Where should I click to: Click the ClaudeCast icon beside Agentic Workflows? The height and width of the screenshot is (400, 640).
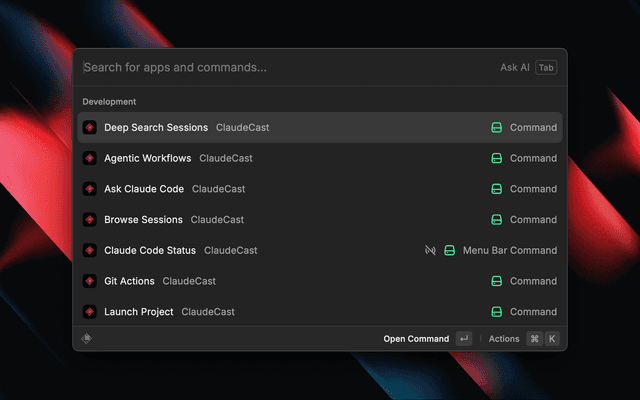click(90, 158)
